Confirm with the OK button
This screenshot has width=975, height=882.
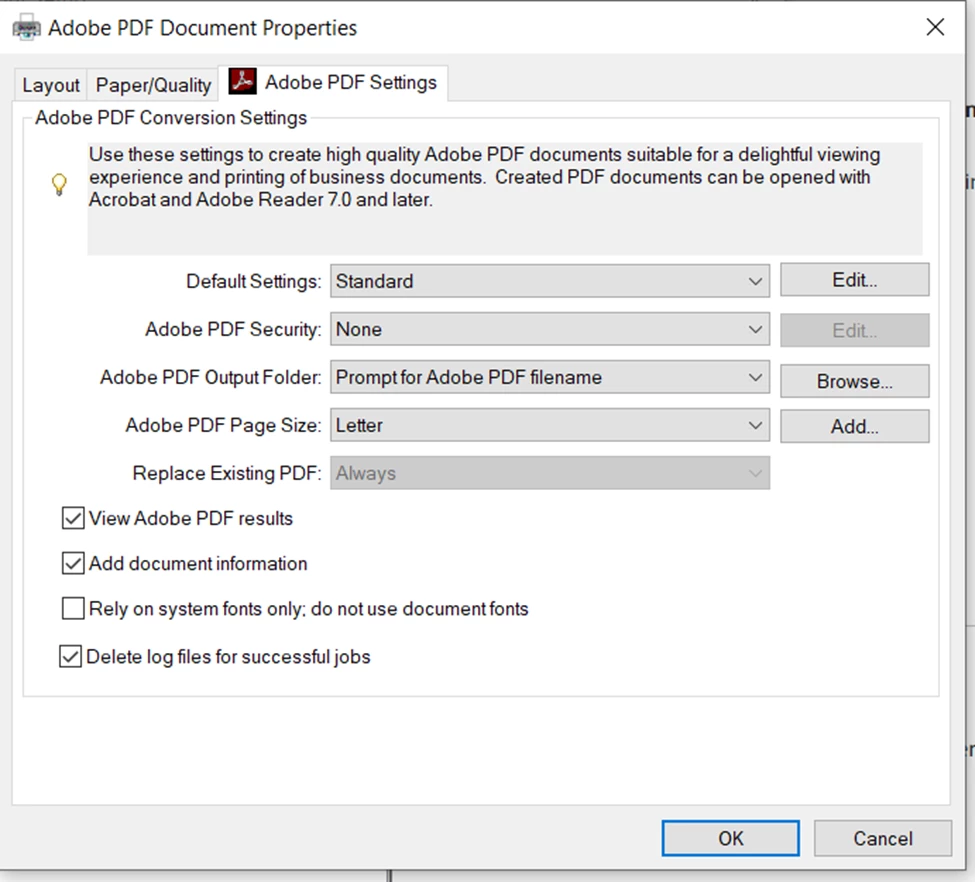[x=731, y=838]
